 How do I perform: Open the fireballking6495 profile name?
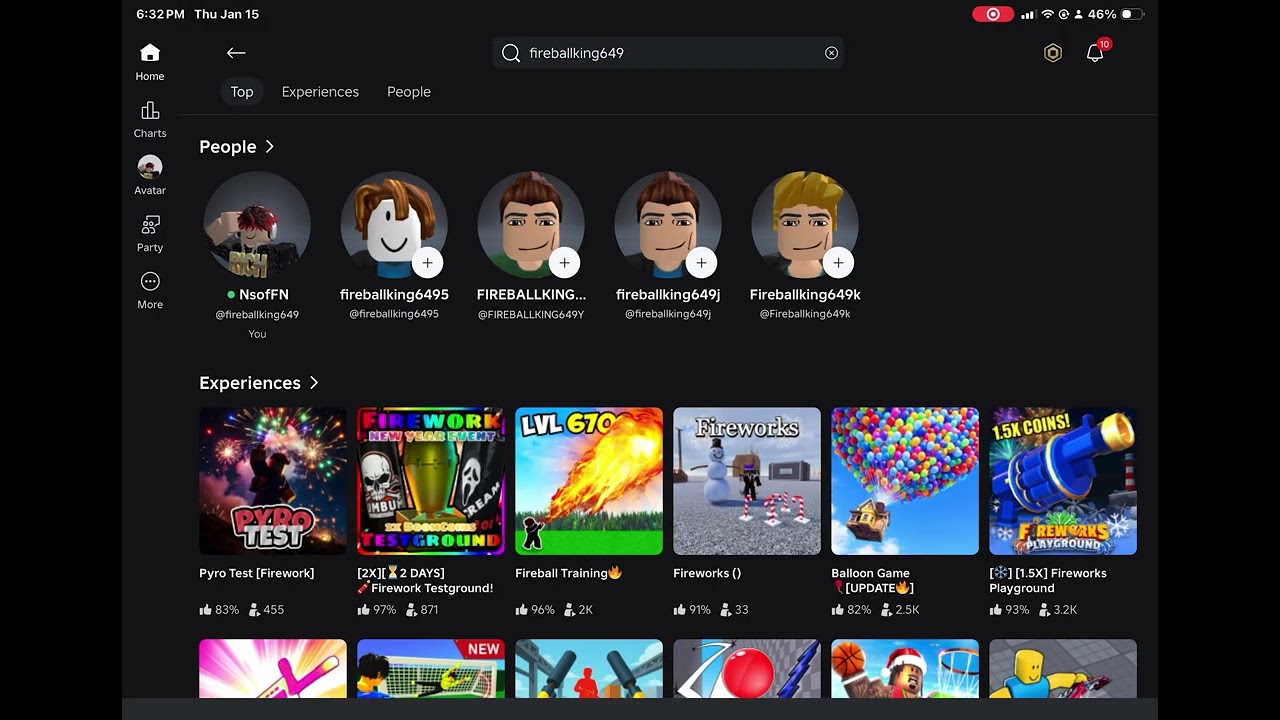click(x=394, y=295)
